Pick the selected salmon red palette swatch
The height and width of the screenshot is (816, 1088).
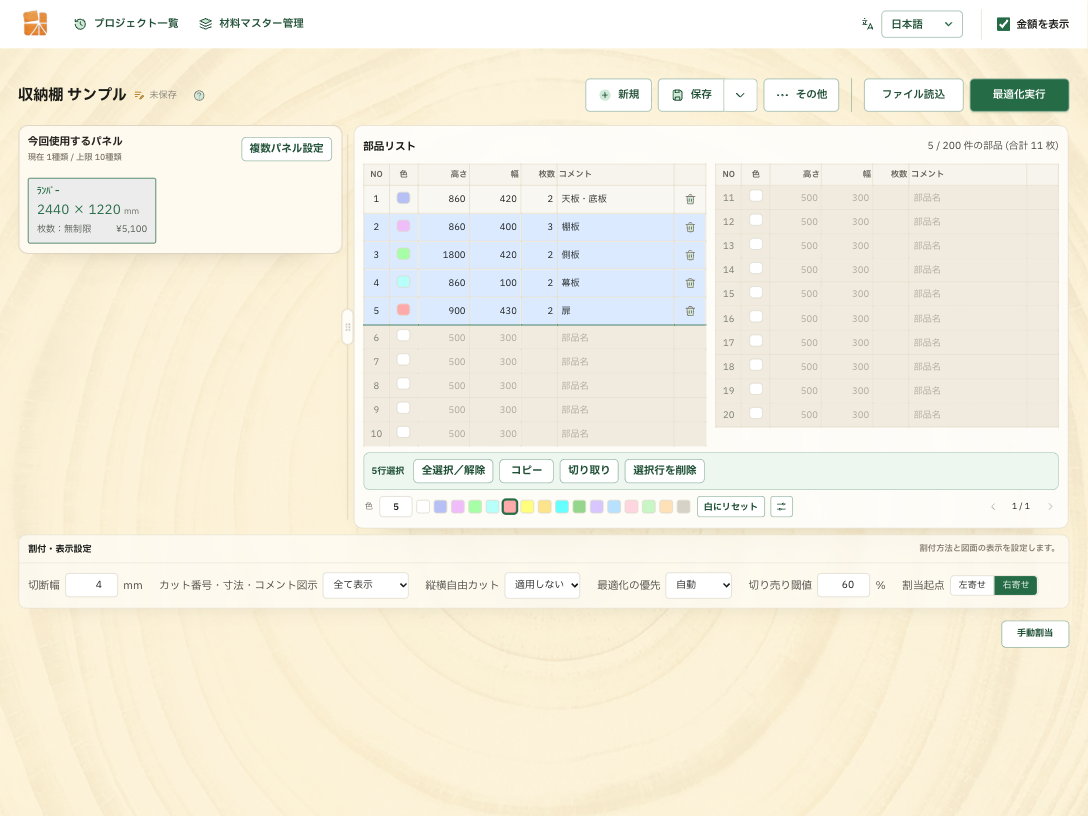point(510,507)
